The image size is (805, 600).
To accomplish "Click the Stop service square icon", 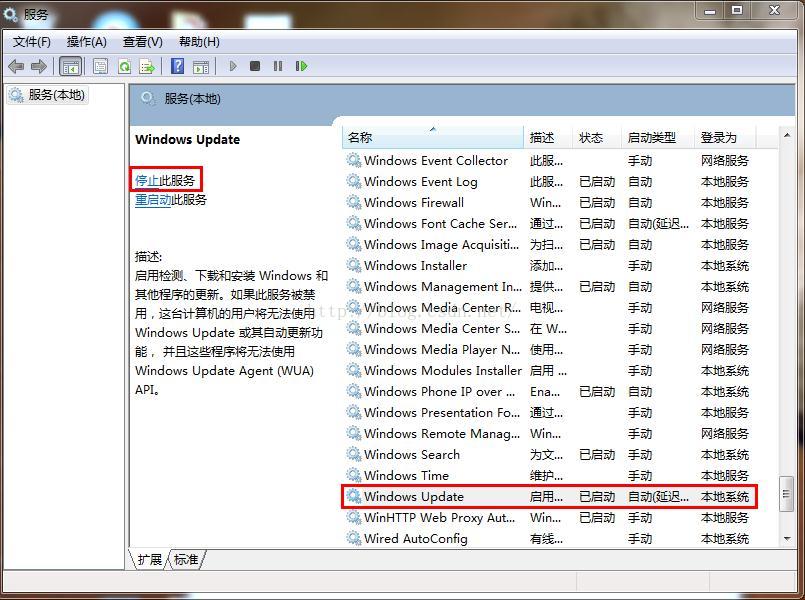I will [255, 66].
